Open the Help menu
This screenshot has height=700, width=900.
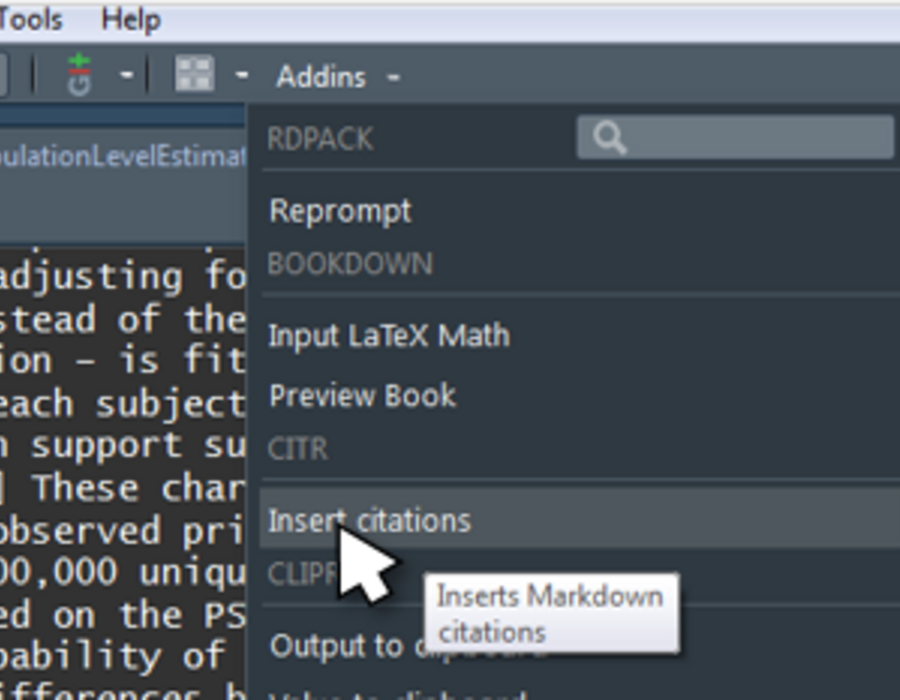131,21
